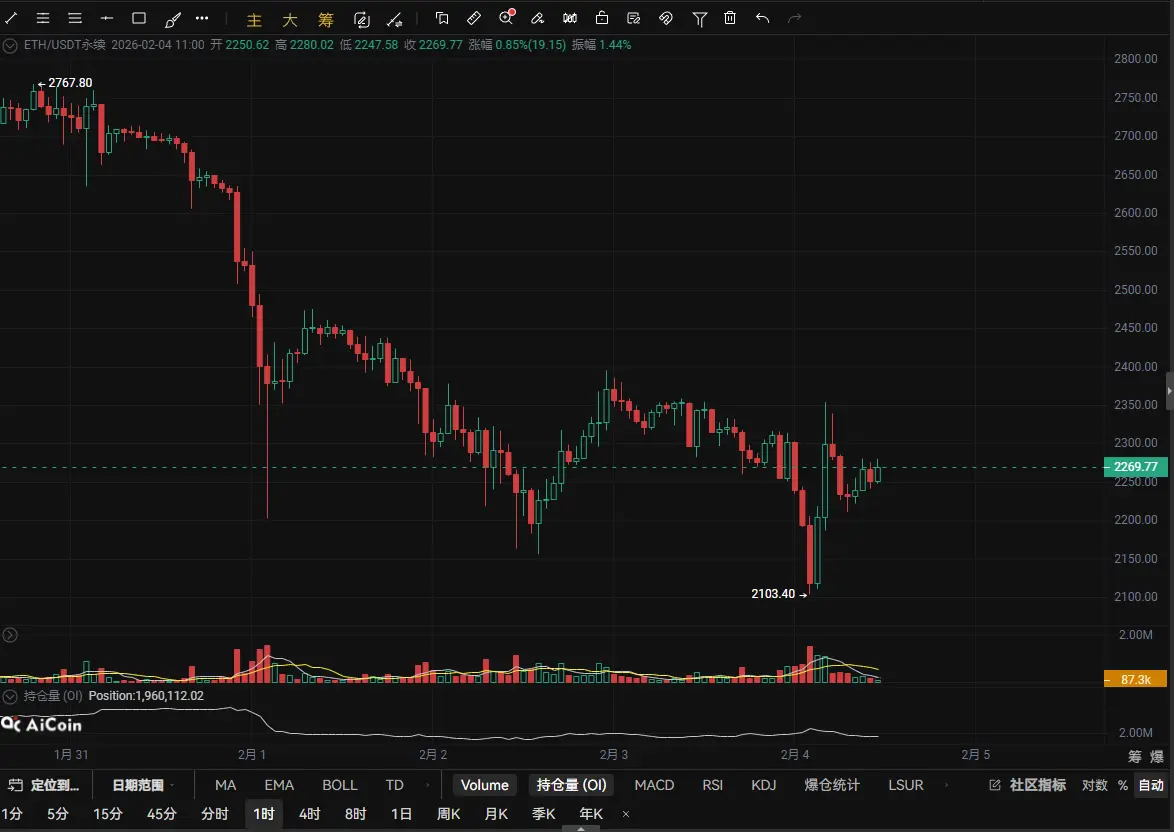Viewport: 1174px width, 832px height.
Task: Toggle the TD indicator
Action: tap(395, 785)
